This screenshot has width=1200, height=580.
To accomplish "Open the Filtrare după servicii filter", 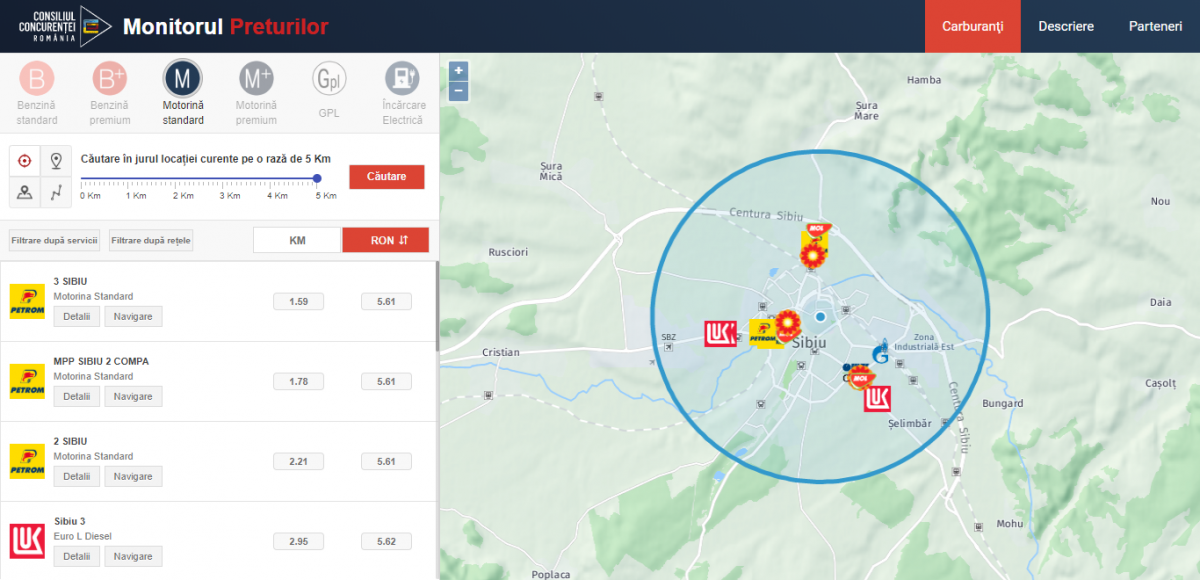I will 54,240.
